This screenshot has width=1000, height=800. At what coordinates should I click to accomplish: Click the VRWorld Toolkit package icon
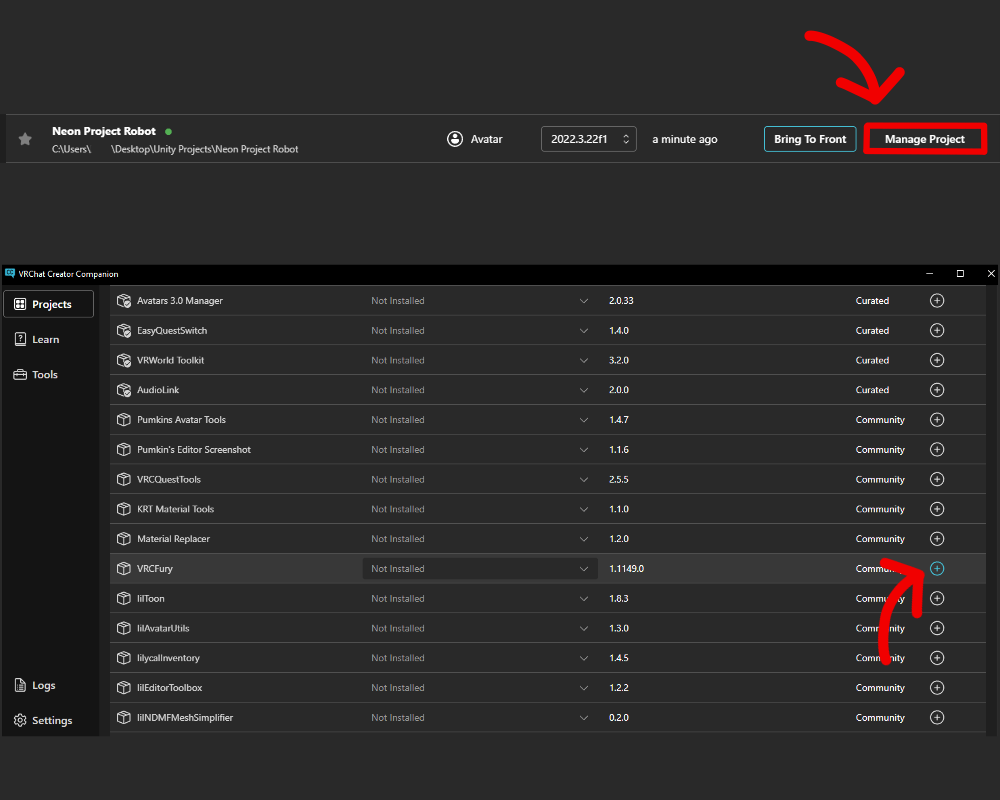pyautogui.click(x=124, y=360)
